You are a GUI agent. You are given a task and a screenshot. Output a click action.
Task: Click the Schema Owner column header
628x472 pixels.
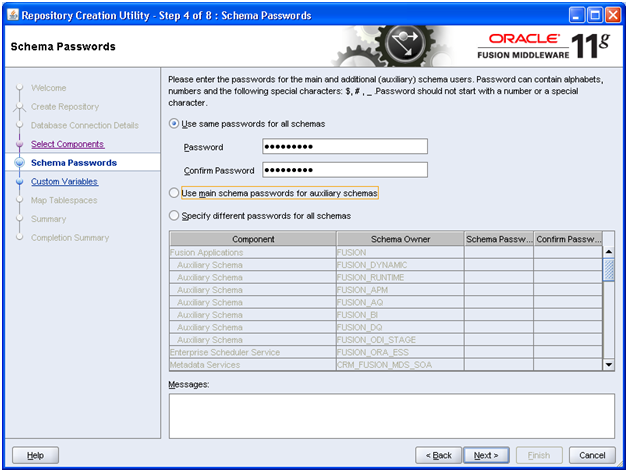pyautogui.click(x=401, y=239)
